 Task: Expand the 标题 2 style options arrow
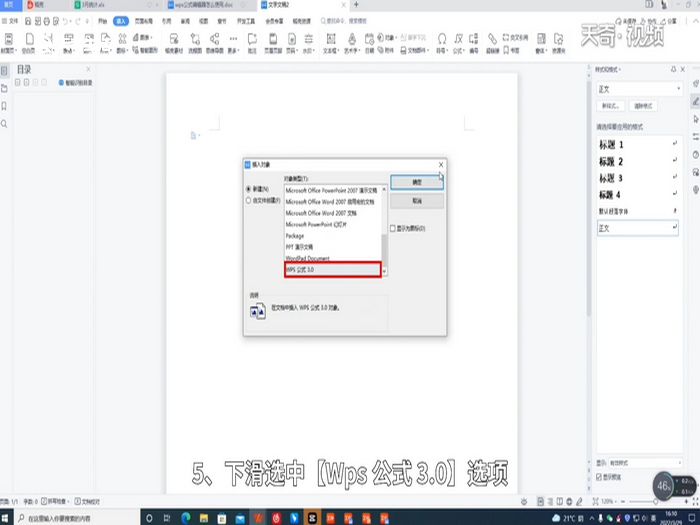[675, 161]
